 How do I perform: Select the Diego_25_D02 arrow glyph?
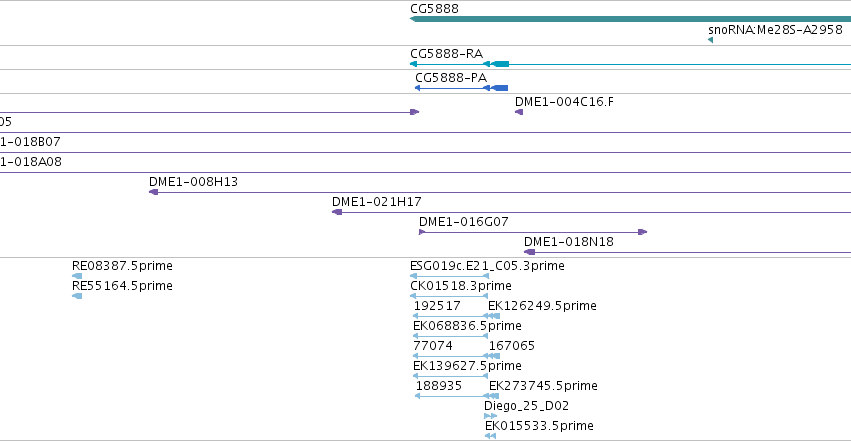pos(490,416)
